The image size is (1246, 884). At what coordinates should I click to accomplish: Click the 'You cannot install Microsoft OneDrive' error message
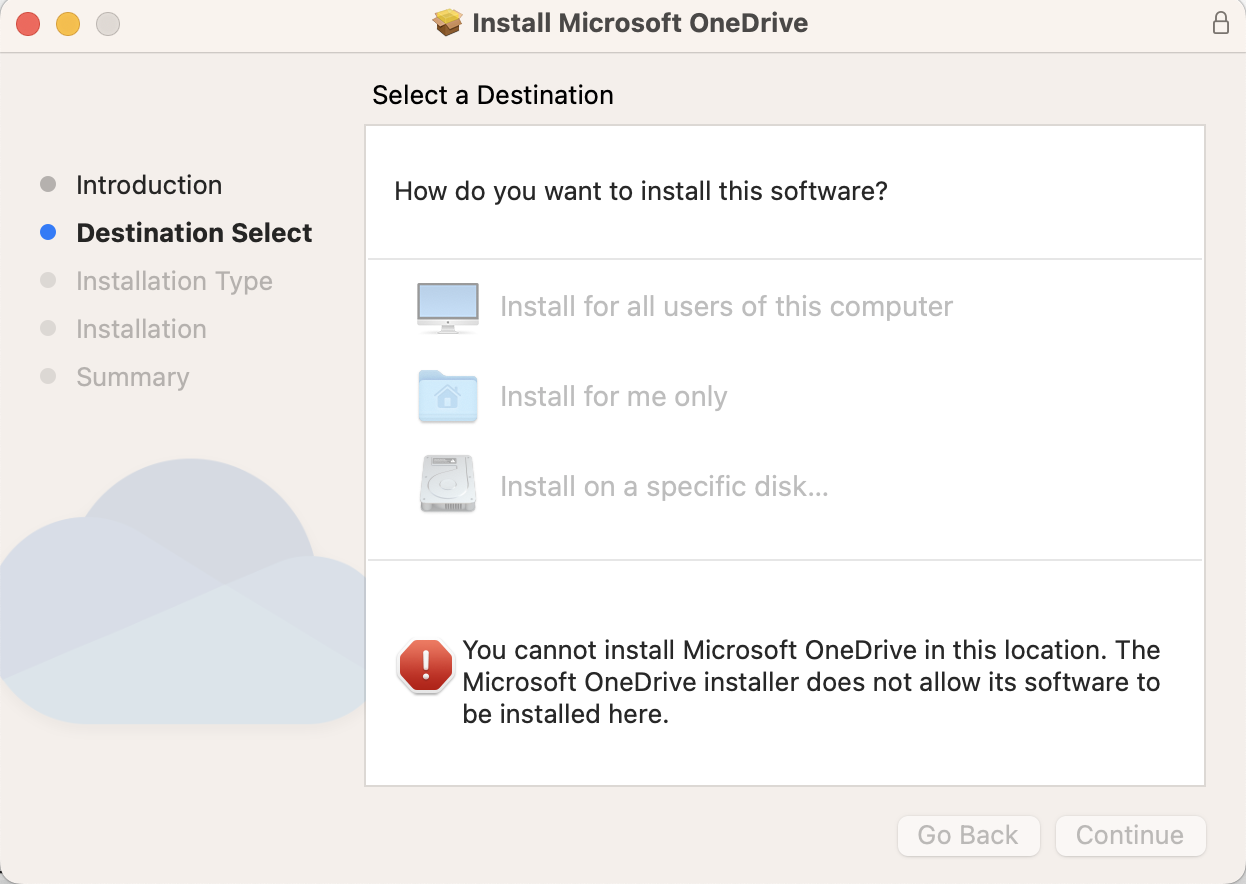click(x=811, y=682)
